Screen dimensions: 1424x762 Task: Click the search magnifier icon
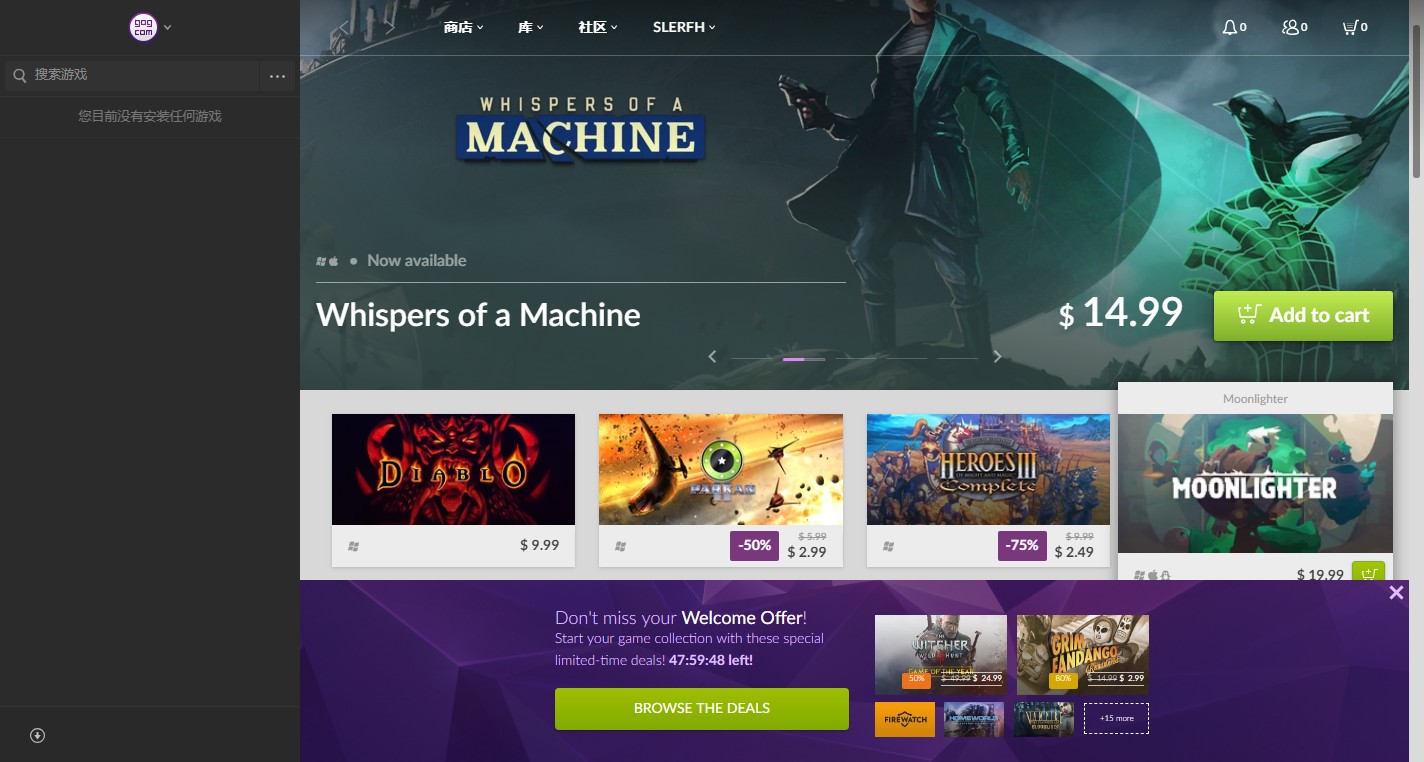point(19,75)
